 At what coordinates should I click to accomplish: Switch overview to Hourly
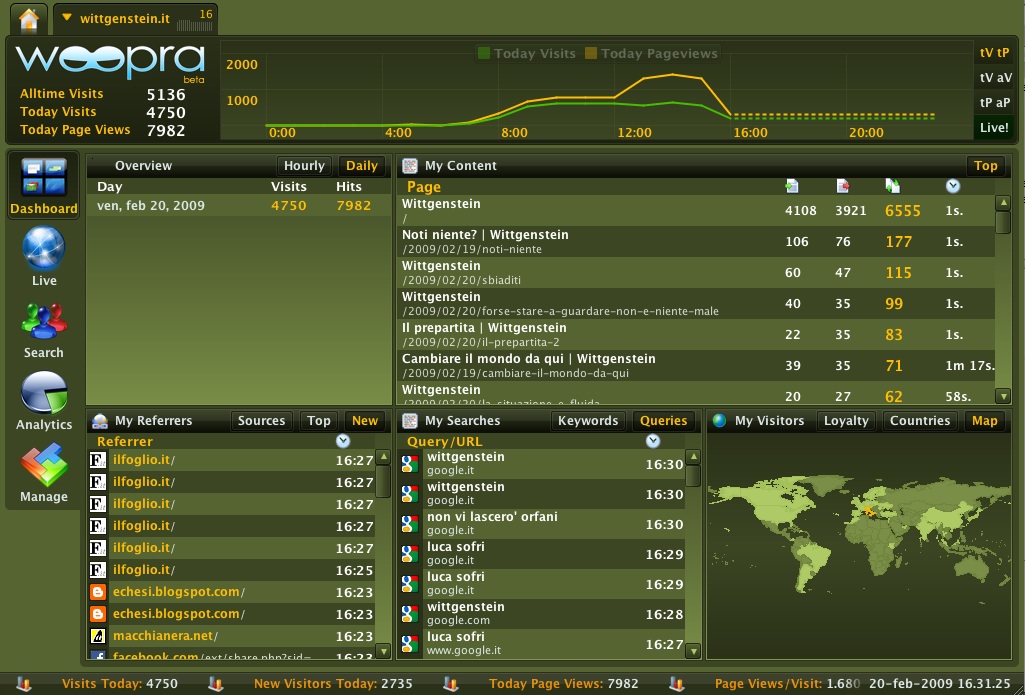click(x=304, y=166)
